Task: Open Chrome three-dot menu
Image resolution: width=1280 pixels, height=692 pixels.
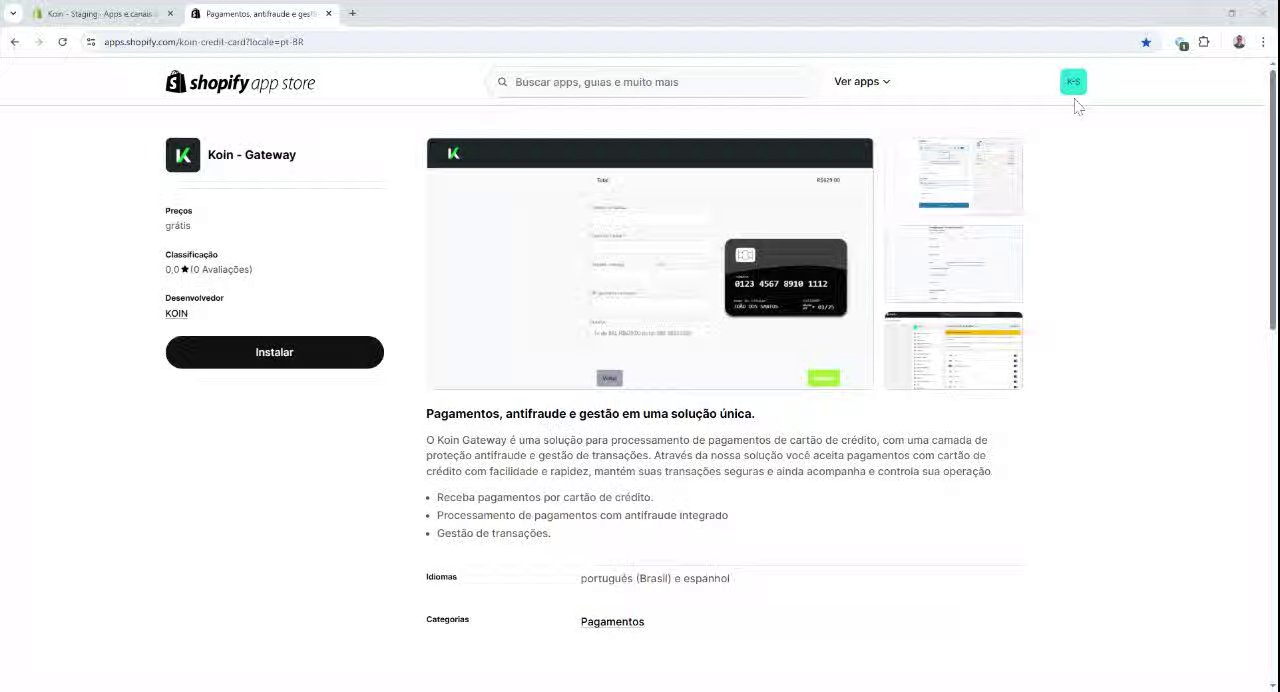Action: pos(1263,42)
